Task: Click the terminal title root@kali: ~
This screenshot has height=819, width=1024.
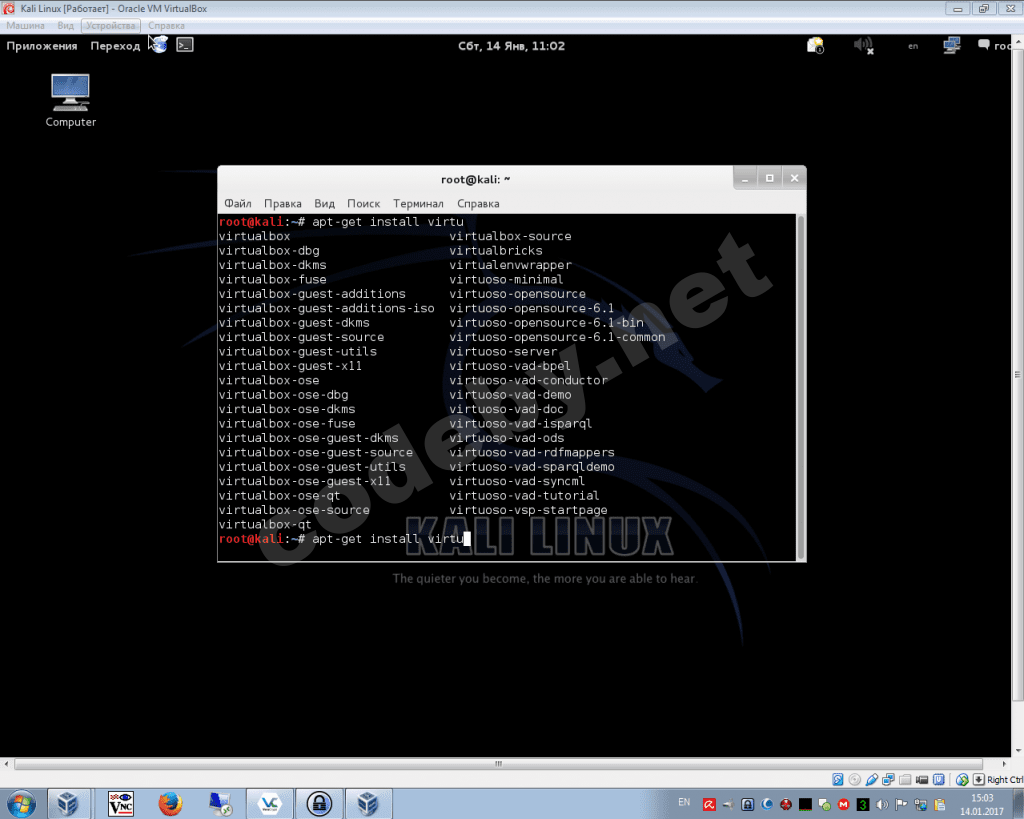Action: tap(475, 179)
